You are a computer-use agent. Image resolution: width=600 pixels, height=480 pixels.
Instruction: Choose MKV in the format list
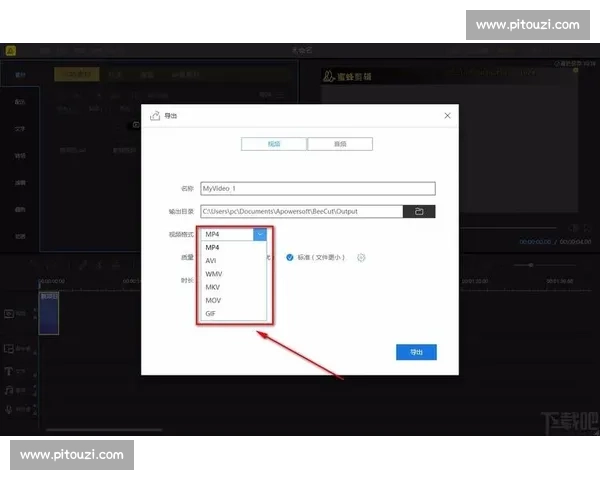[233, 287]
